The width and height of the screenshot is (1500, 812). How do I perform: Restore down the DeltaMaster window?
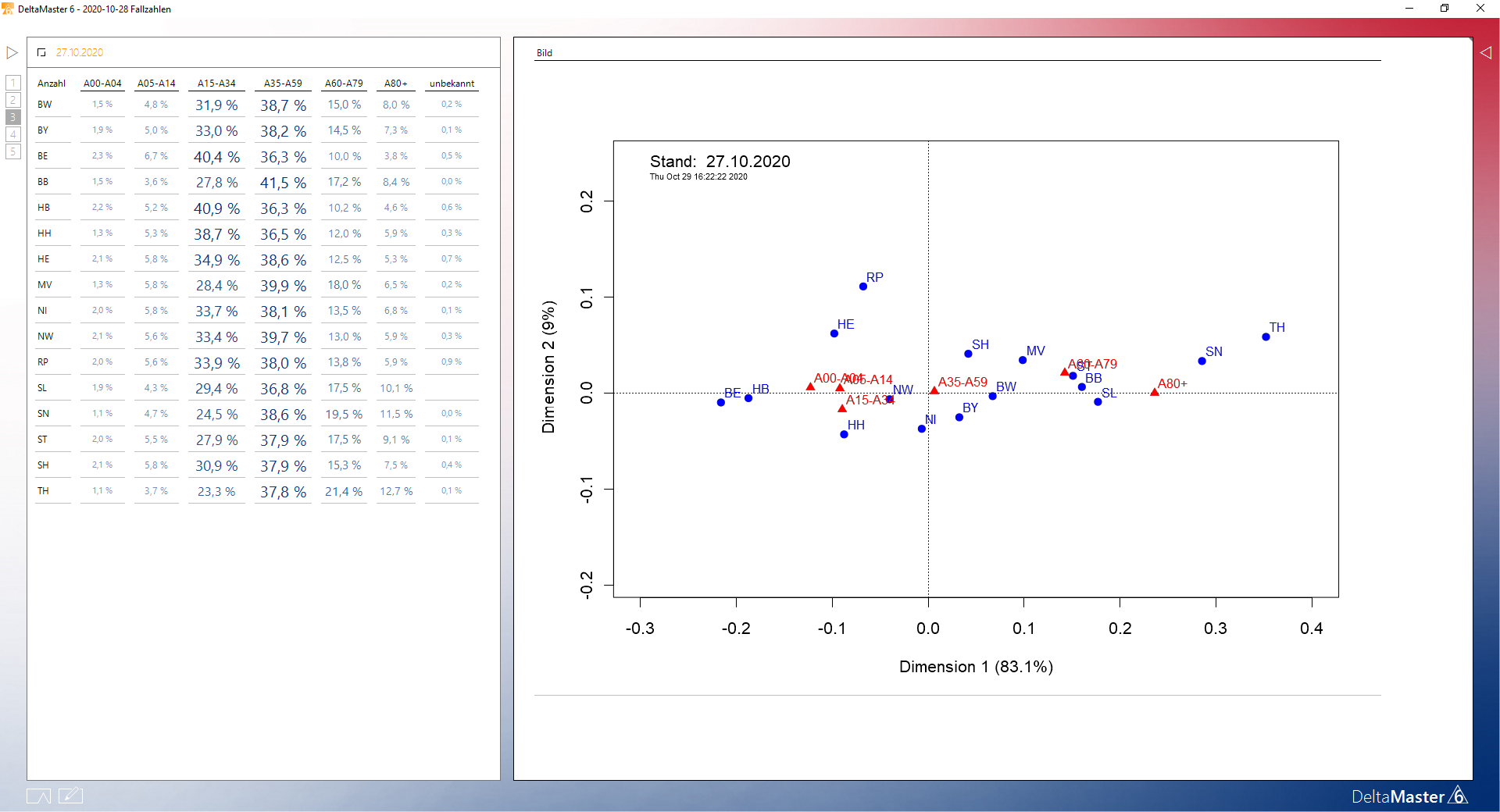[x=1445, y=9]
